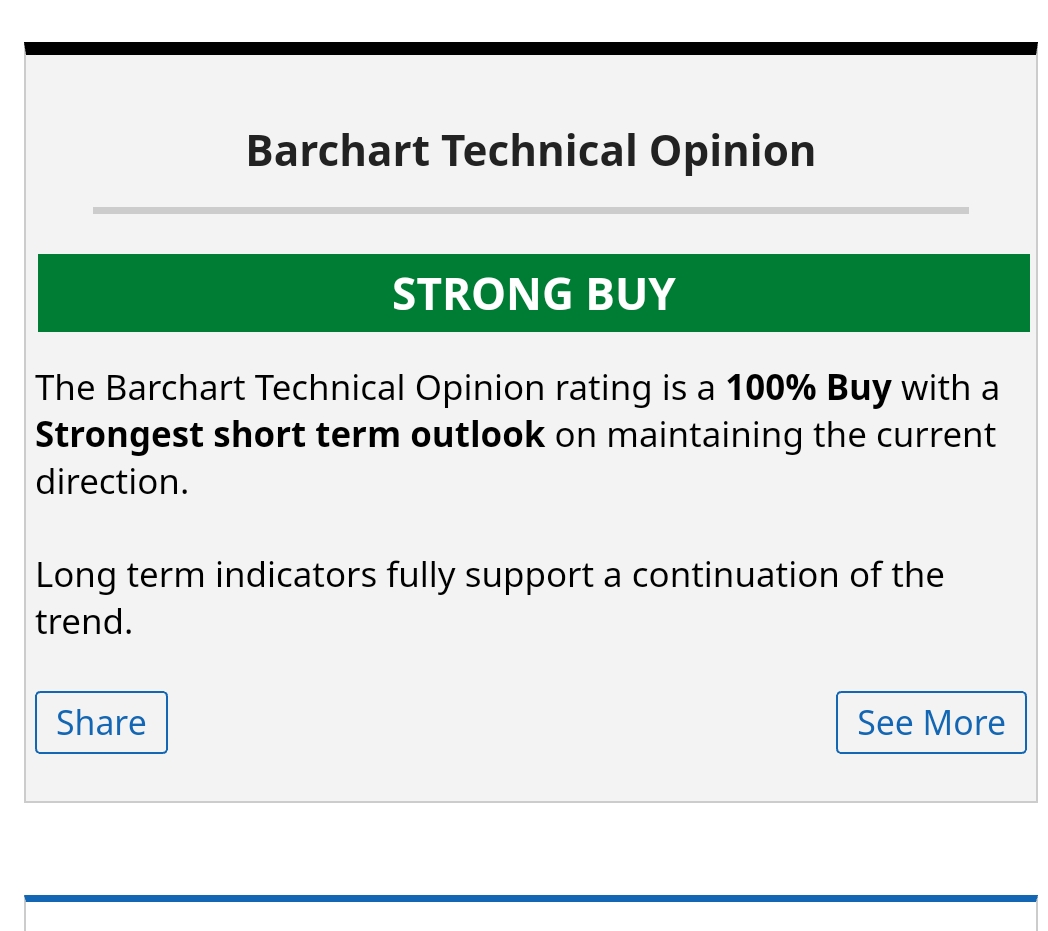Image resolution: width=1048 pixels, height=931 pixels.
Task: Click the word 'STRONG' in the green banner
Action: 482,293
